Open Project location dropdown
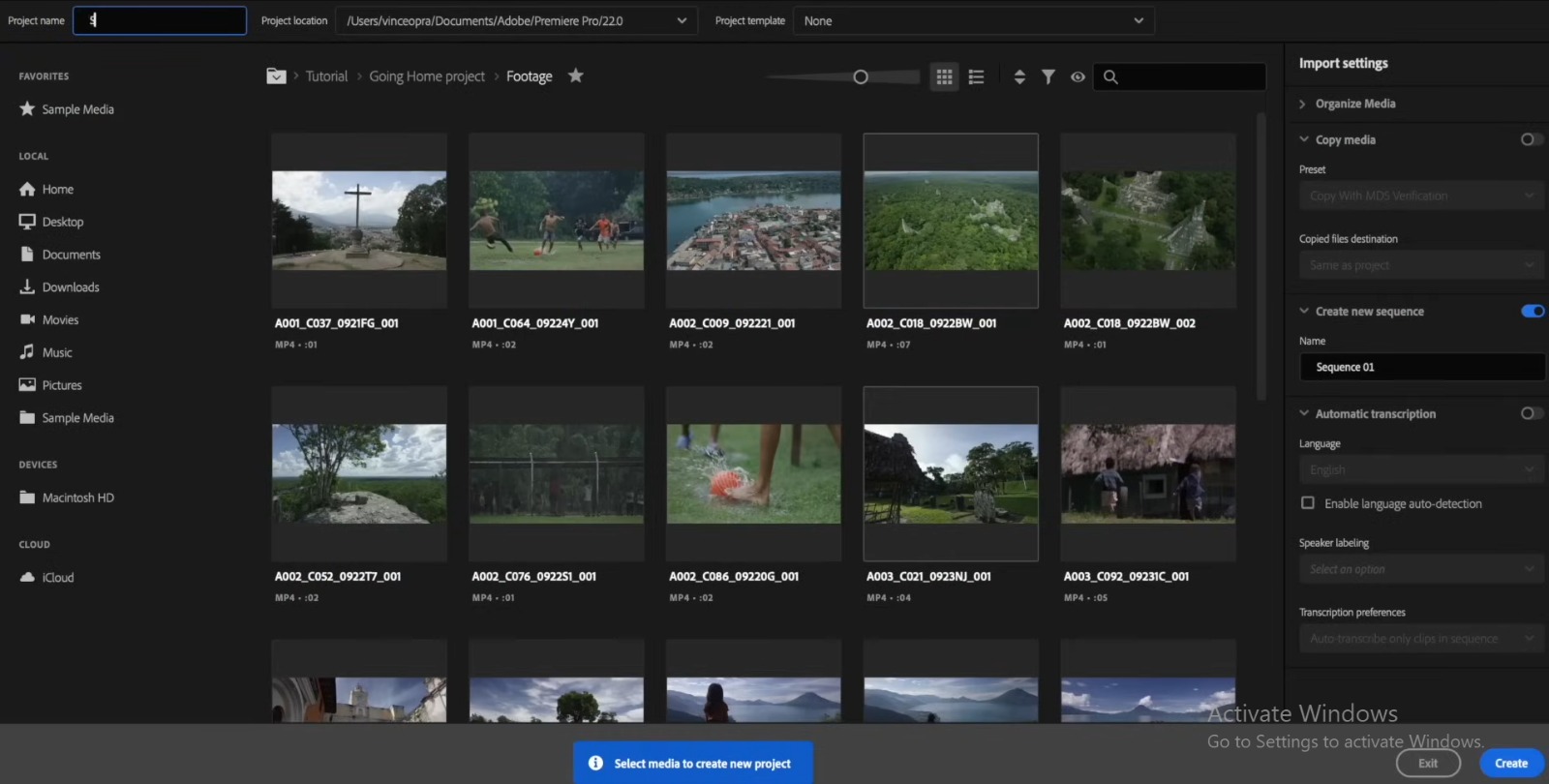 tap(516, 20)
